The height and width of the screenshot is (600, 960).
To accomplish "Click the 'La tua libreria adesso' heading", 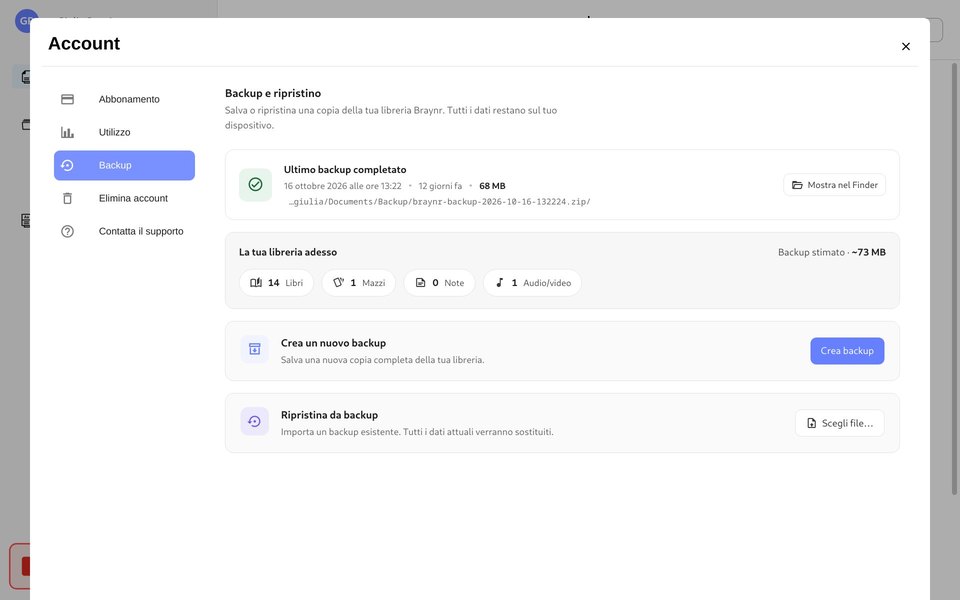I will pyautogui.click(x=288, y=252).
